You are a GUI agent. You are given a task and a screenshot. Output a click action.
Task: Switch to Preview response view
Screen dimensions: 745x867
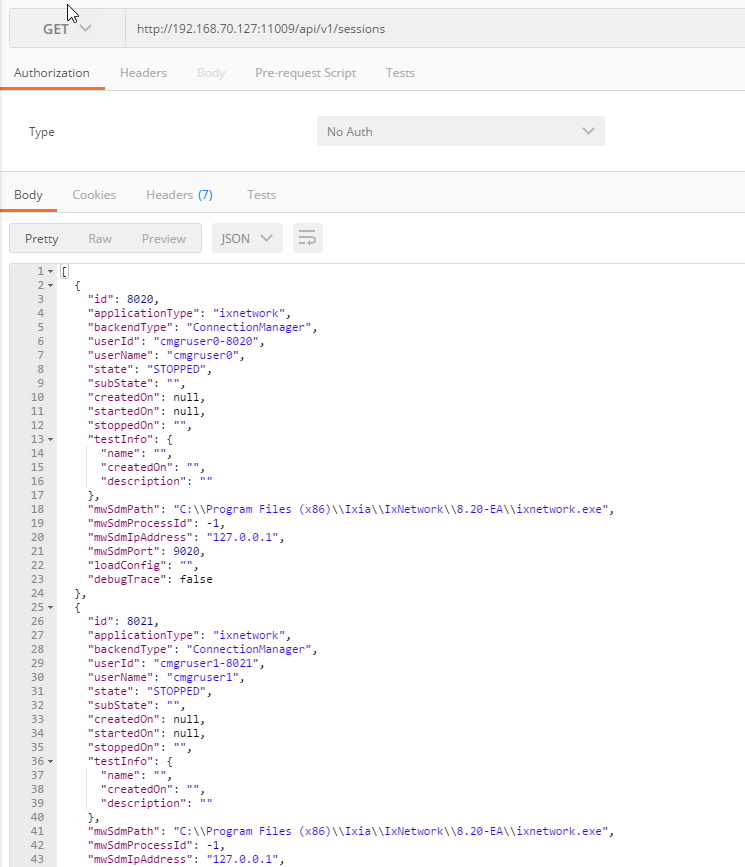163,238
